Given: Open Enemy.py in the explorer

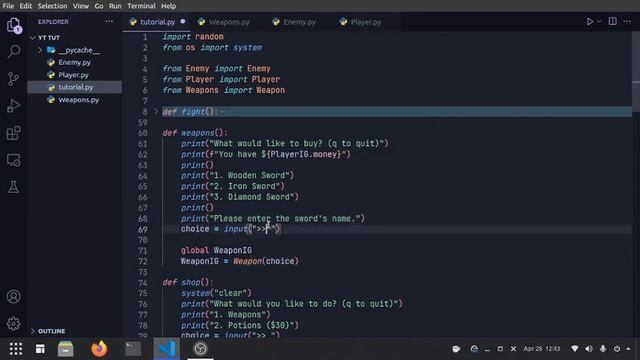Looking at the screenshot, I should [74, 62].
